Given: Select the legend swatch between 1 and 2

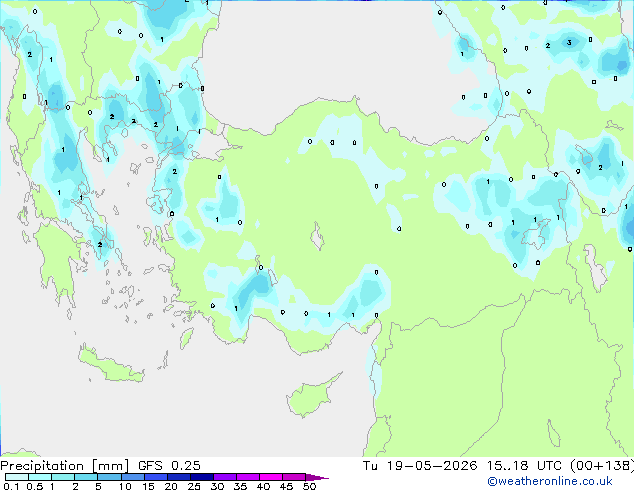Looking at the screenshot, I should 63,477.
